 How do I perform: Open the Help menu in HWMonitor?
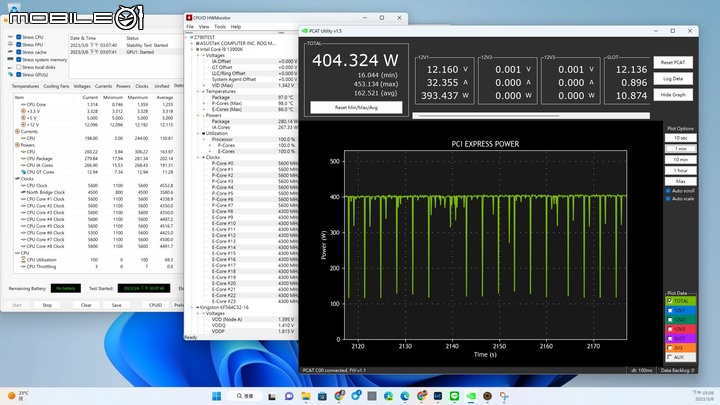(236, 27)
